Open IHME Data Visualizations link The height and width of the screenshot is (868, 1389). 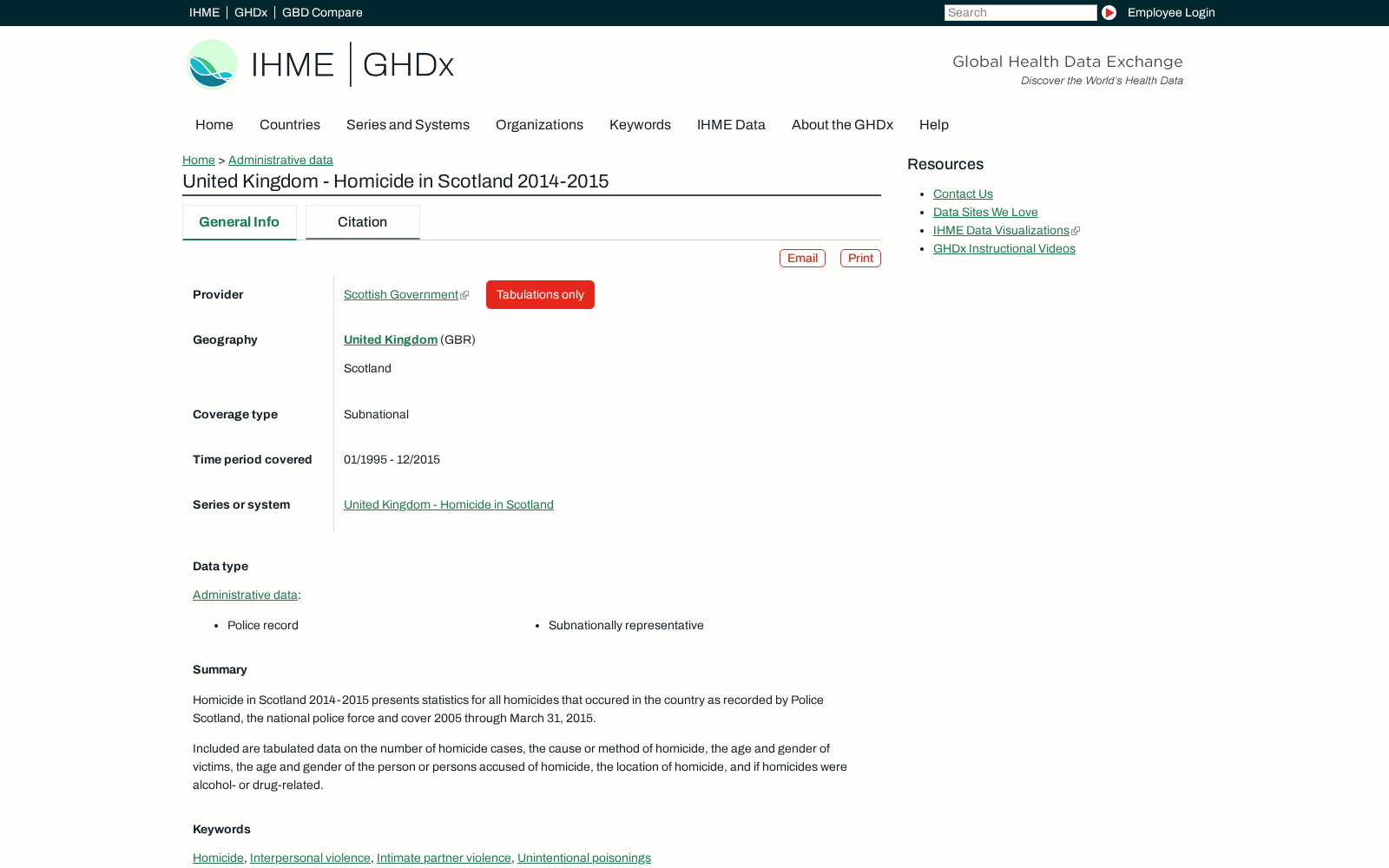[1001, 230]
